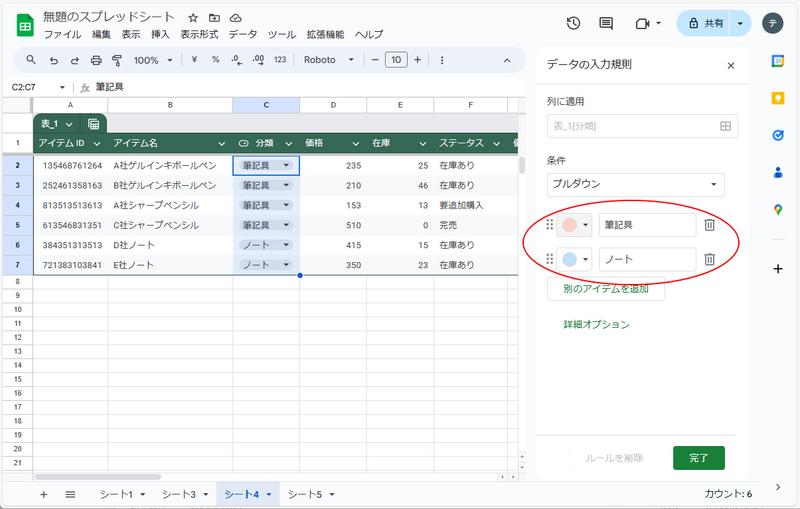Screen dimensions: 800x509
Task: Open Google Keep in side panel
Action: (x=778, y=98)
